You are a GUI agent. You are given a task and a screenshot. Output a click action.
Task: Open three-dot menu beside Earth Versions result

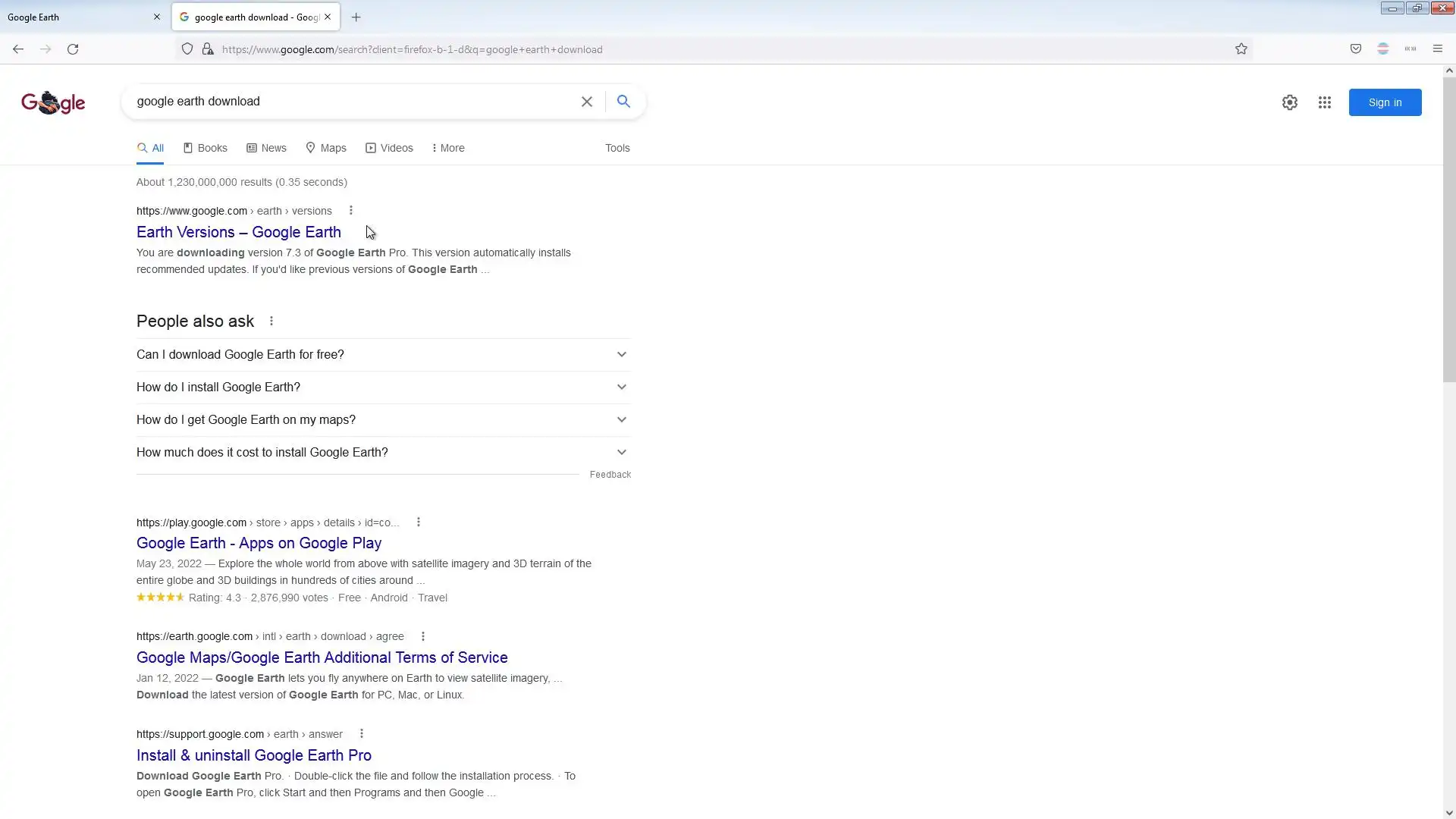[350, 211]
